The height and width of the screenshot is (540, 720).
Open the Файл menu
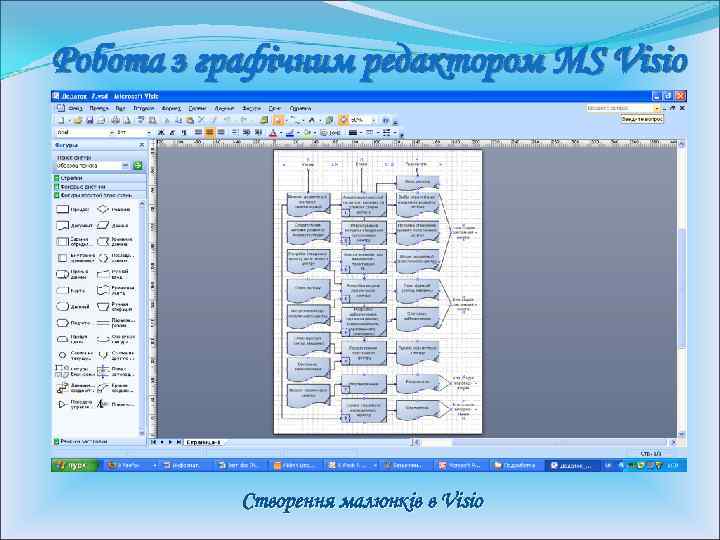[75, 108]
